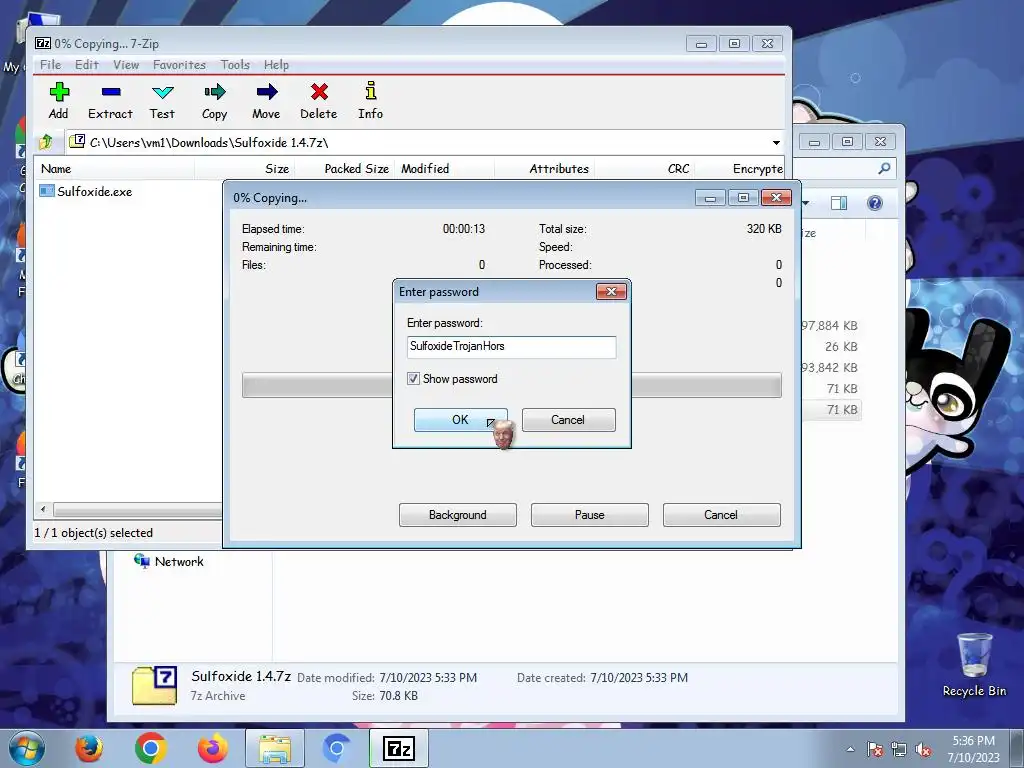Click the Move toolbar icon

click(x=266, y=92)
